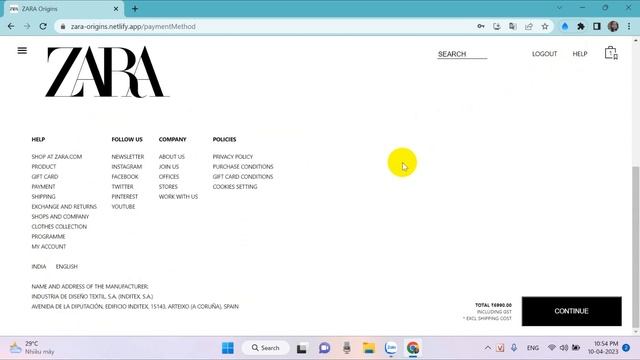Image resolution: width=640 pixels, height=360 pixels.
Task: Click the ZARA logo
Action: [x=107, y=72]
